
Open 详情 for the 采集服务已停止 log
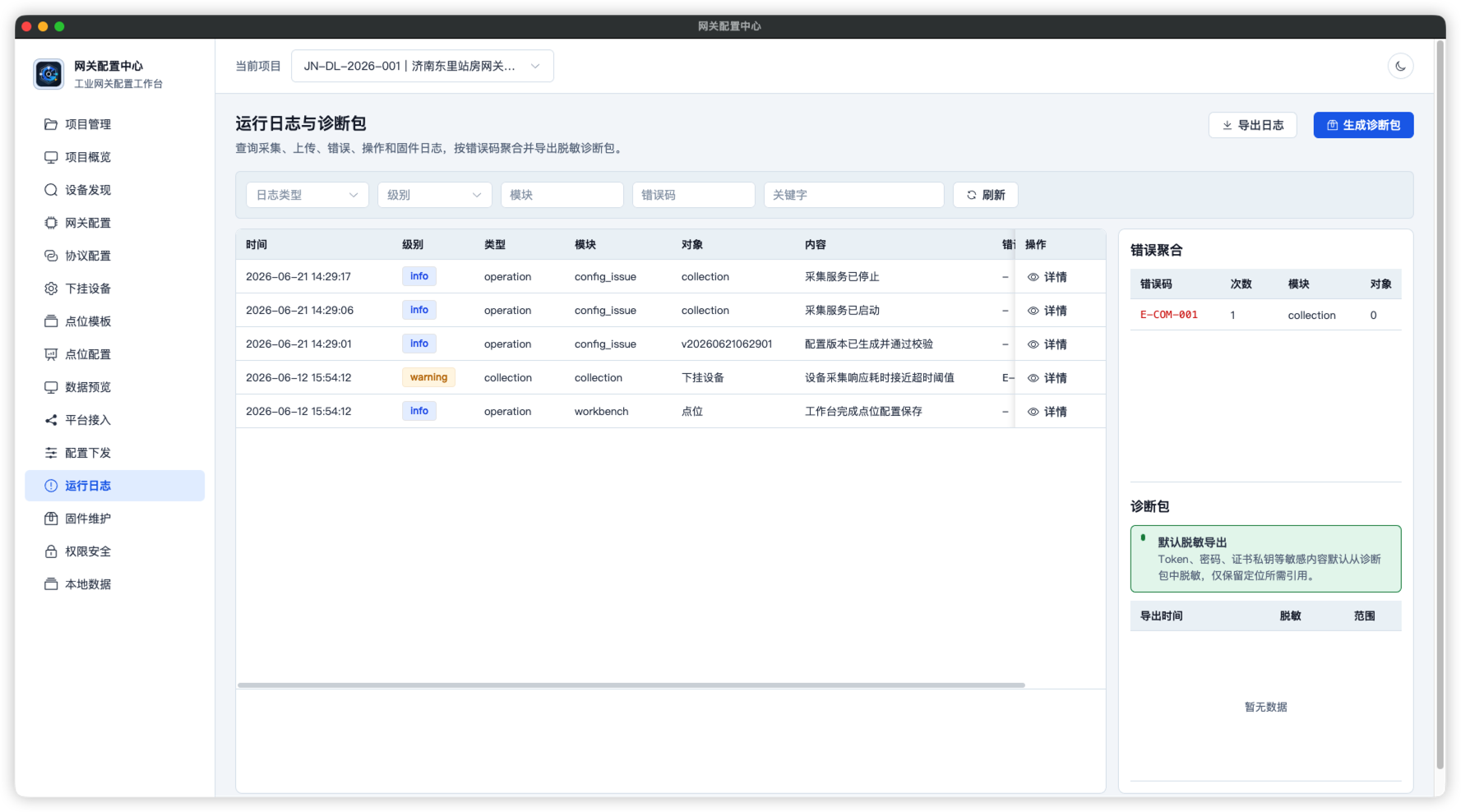pos(1047,277)
